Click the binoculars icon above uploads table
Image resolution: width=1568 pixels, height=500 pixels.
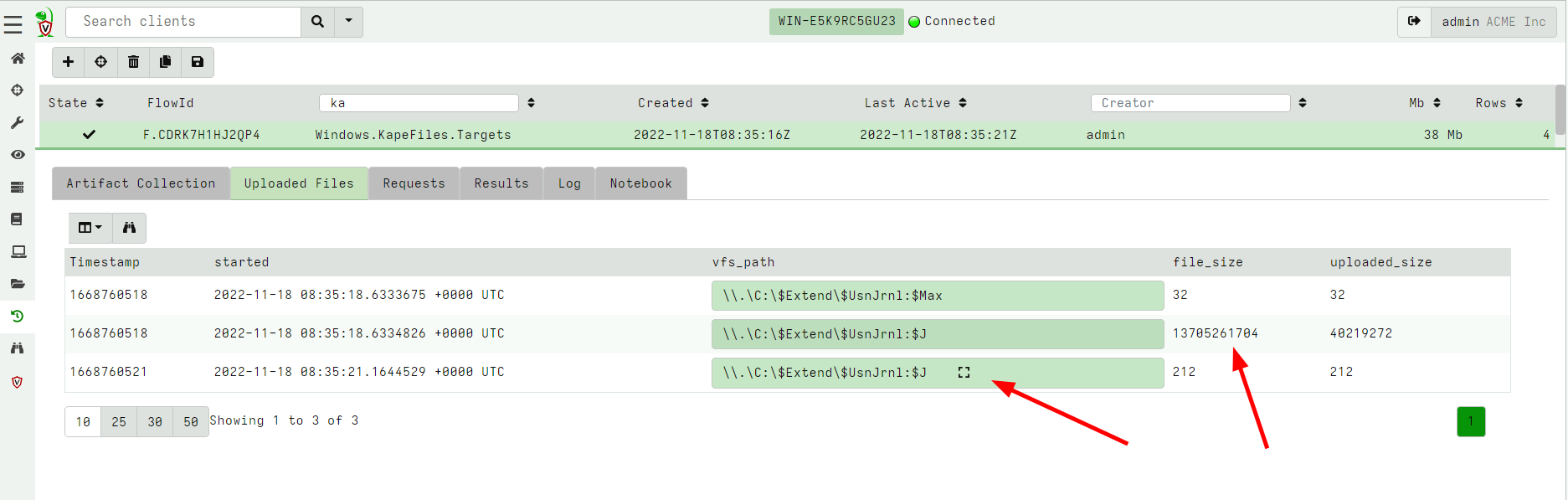(129, 228)
